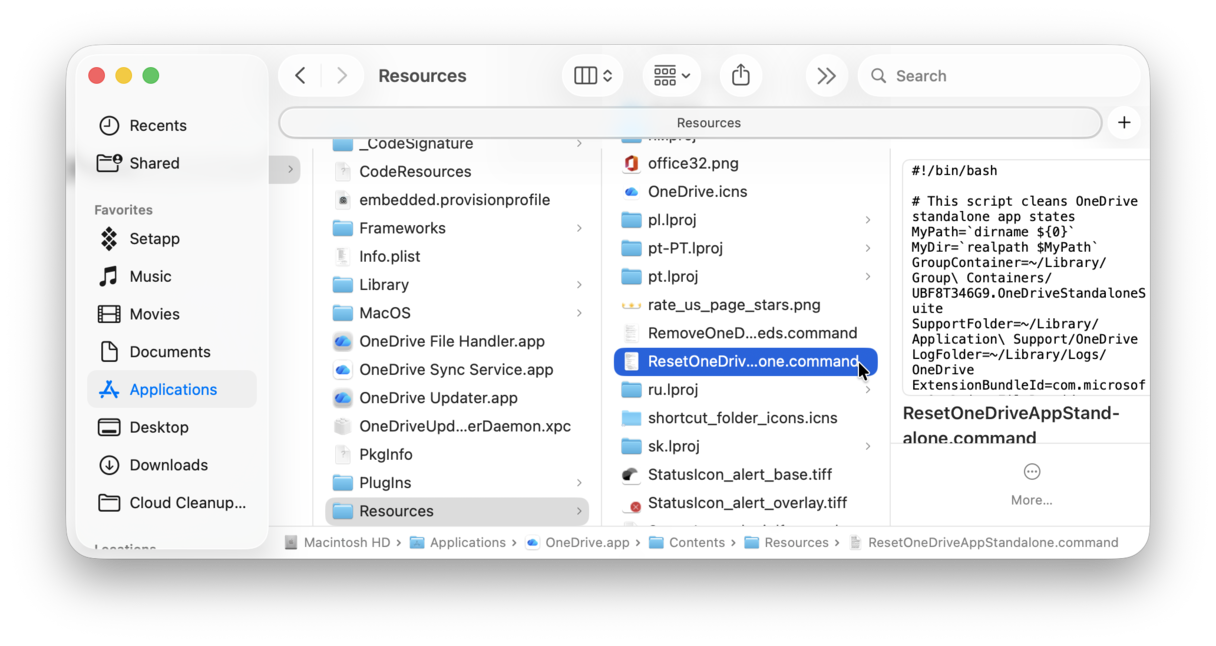Click Resources in the path bar

787,543
